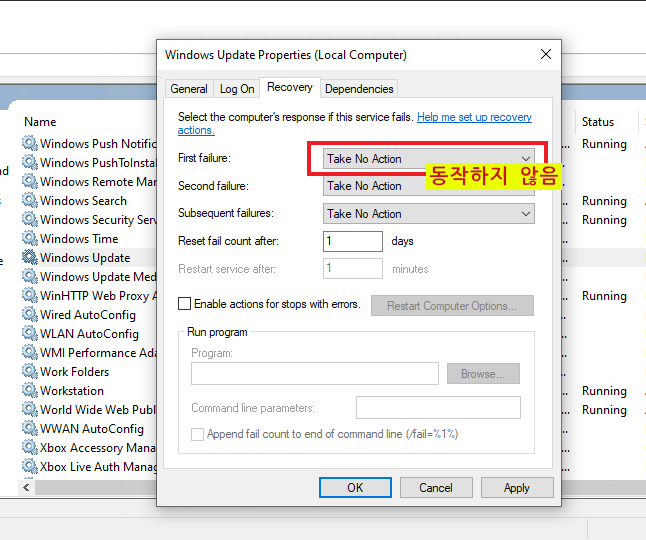Click gear icon beside Windows Update Medic
This screenshot has width=646, height=540.
(30, 276)
